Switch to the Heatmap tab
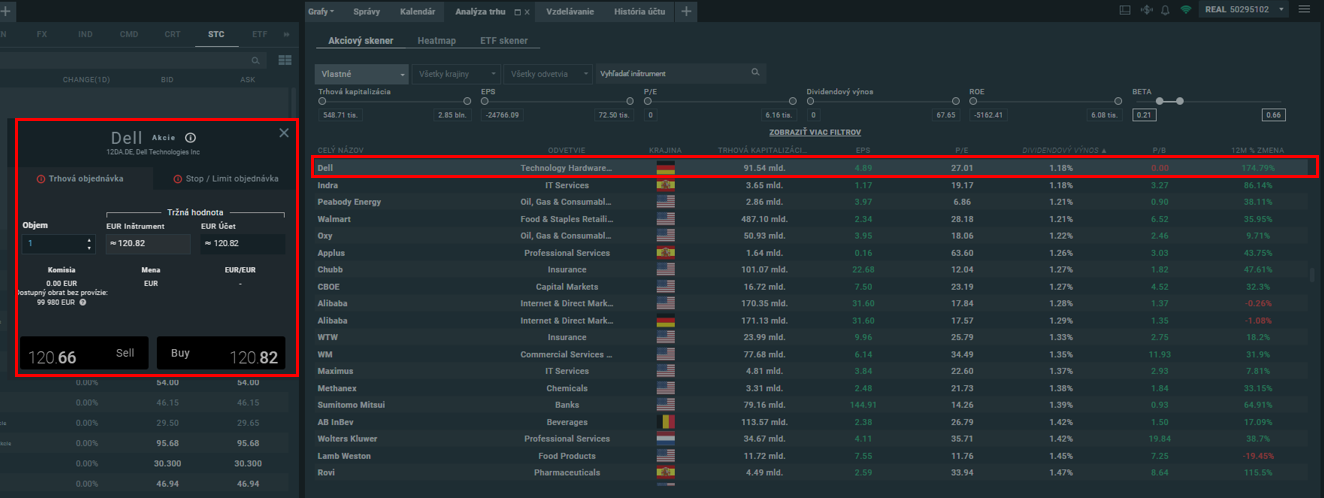The height and width of the screenshot is (498, 1324). coord(436,41)
